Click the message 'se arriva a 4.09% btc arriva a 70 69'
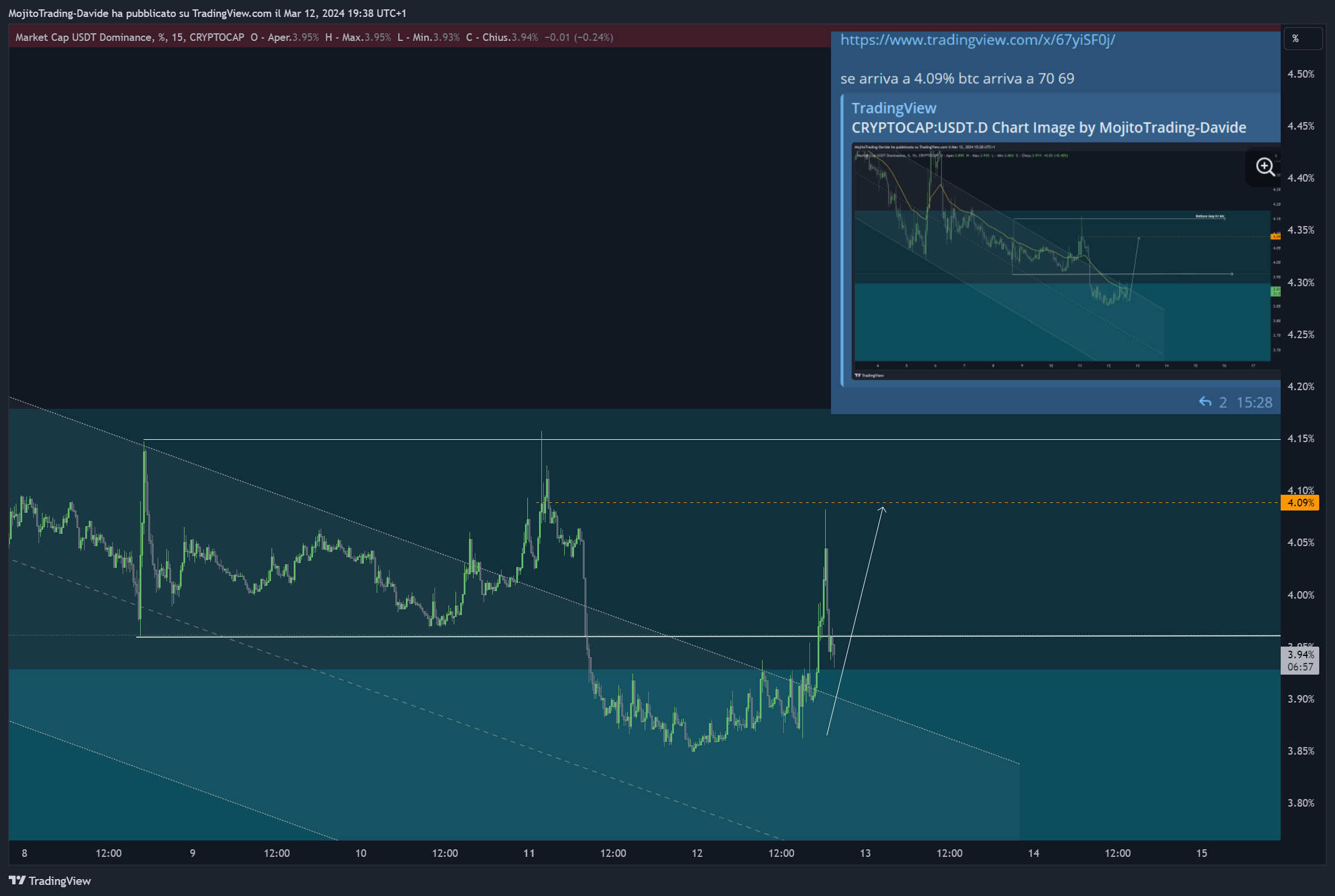 (957, 78)
